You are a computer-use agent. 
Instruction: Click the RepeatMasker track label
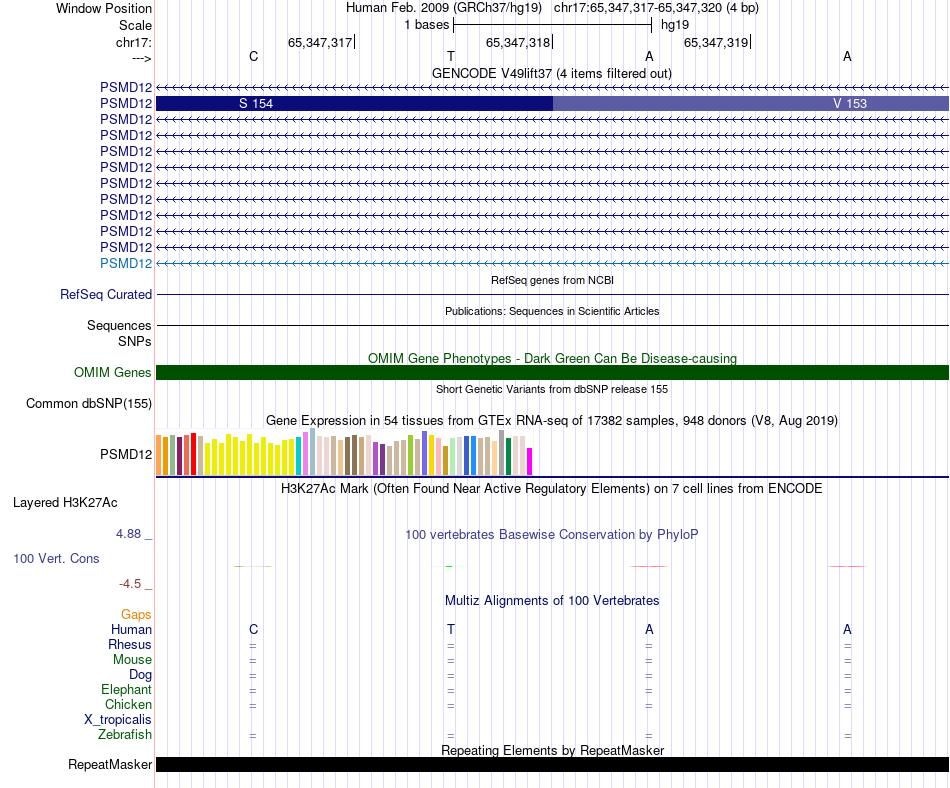[110, 764]
